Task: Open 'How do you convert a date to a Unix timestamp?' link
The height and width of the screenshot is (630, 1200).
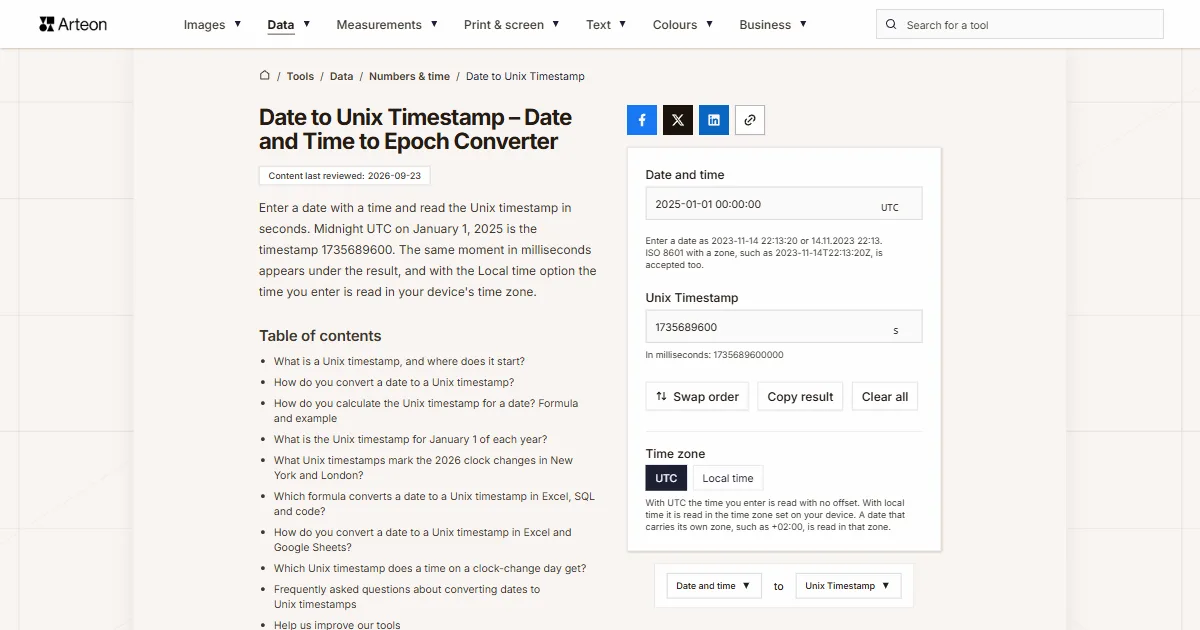Action: [394, 382]
